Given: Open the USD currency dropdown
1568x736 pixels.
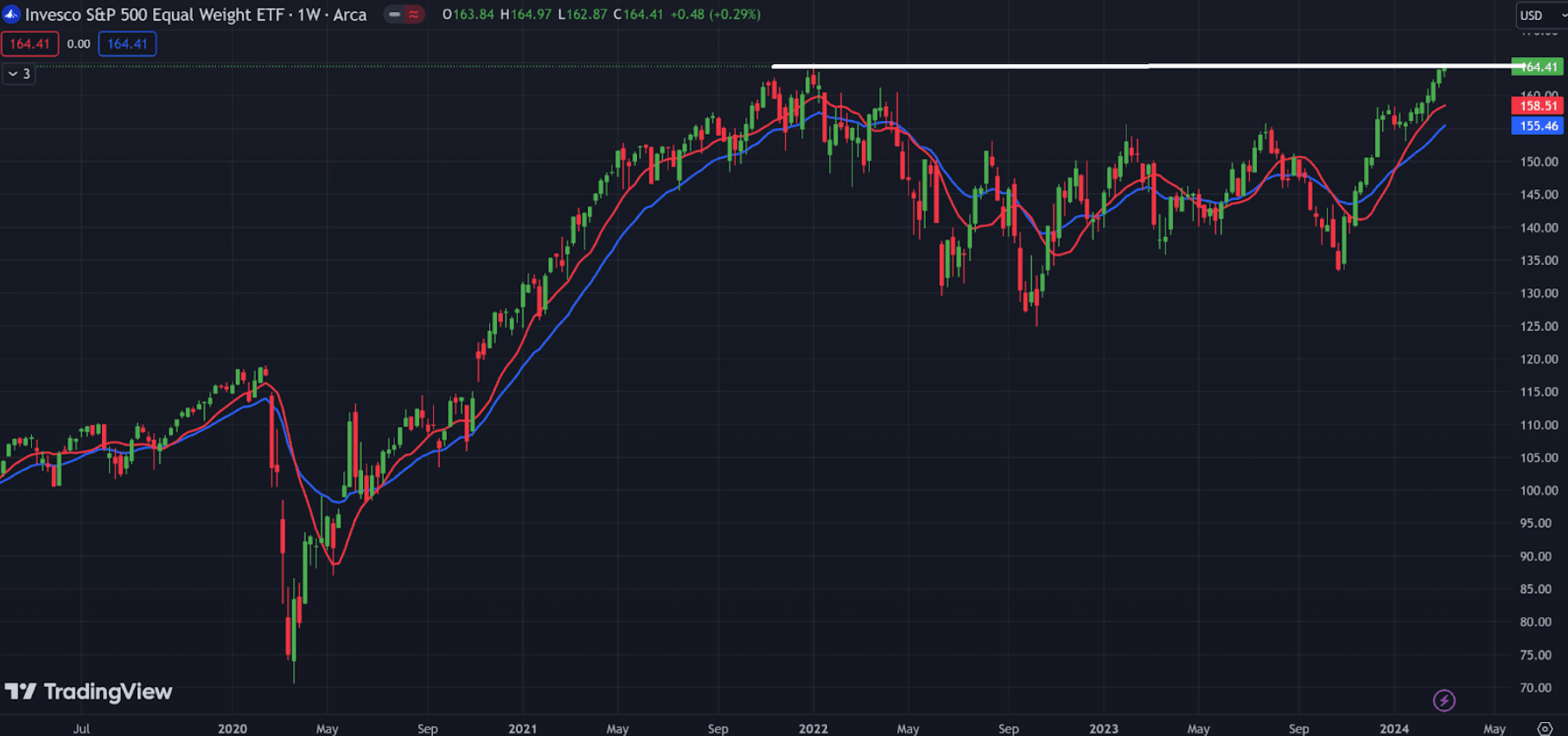Looking at the screenshot, I should (x=1540, y=16).
